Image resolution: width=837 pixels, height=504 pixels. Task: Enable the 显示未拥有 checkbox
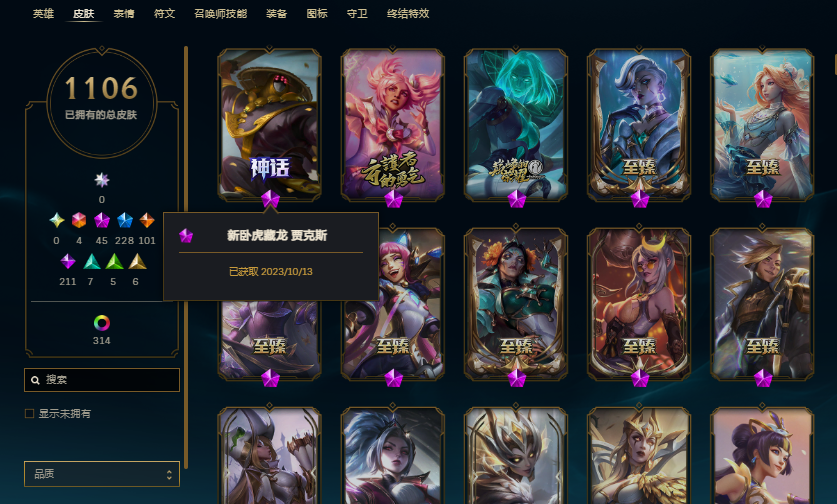click(x=30, y=413)
